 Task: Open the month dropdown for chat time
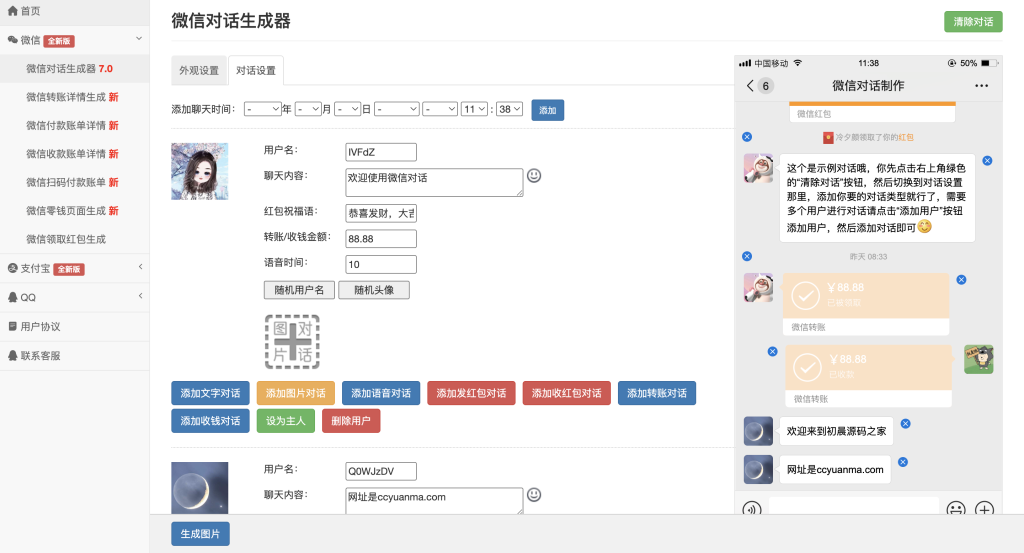[x=308, y=109]
